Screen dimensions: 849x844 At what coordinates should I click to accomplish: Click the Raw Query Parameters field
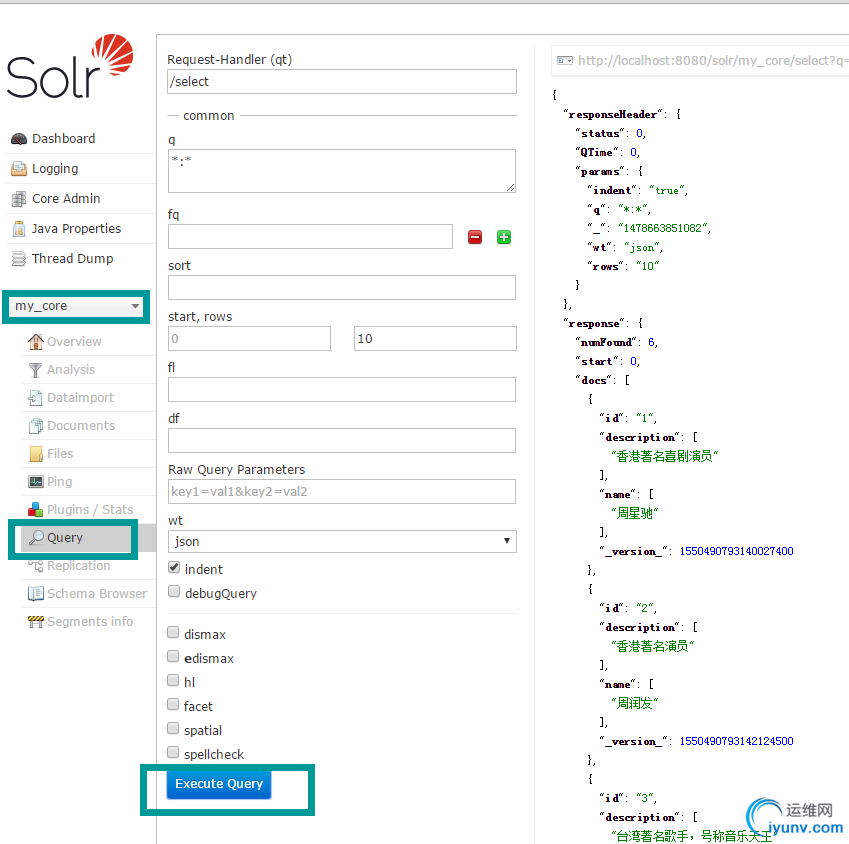342,492
